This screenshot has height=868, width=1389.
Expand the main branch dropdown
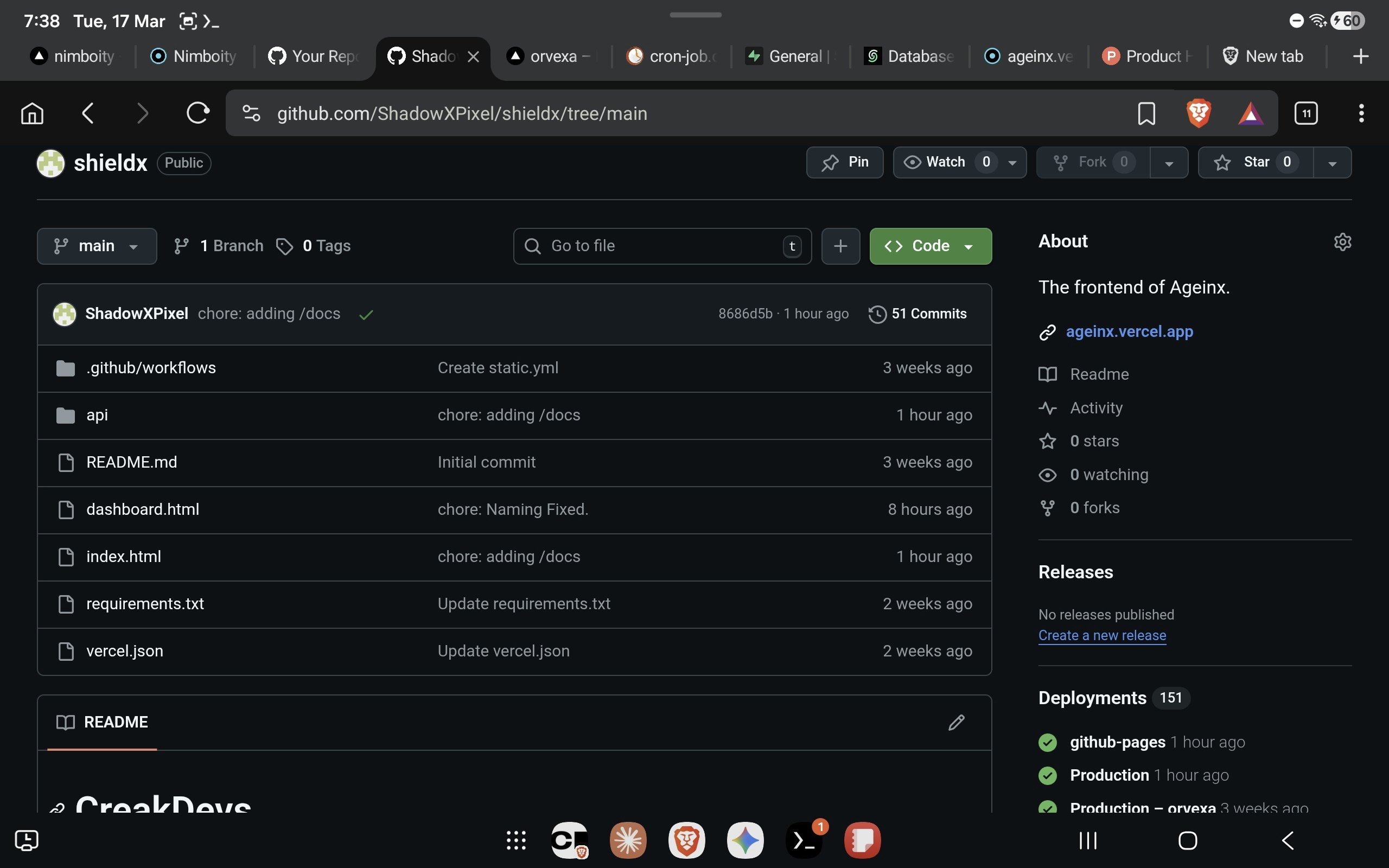[x=97, y=246]
